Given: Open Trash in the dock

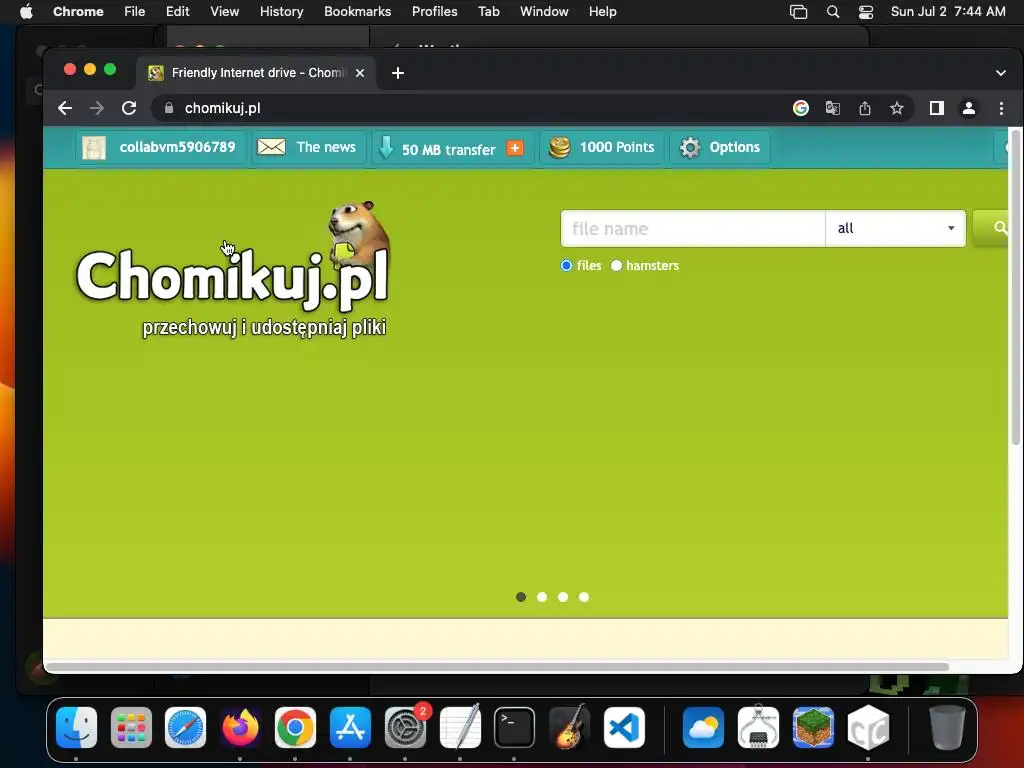Looking at the screenshot, I should coord(947,728).
